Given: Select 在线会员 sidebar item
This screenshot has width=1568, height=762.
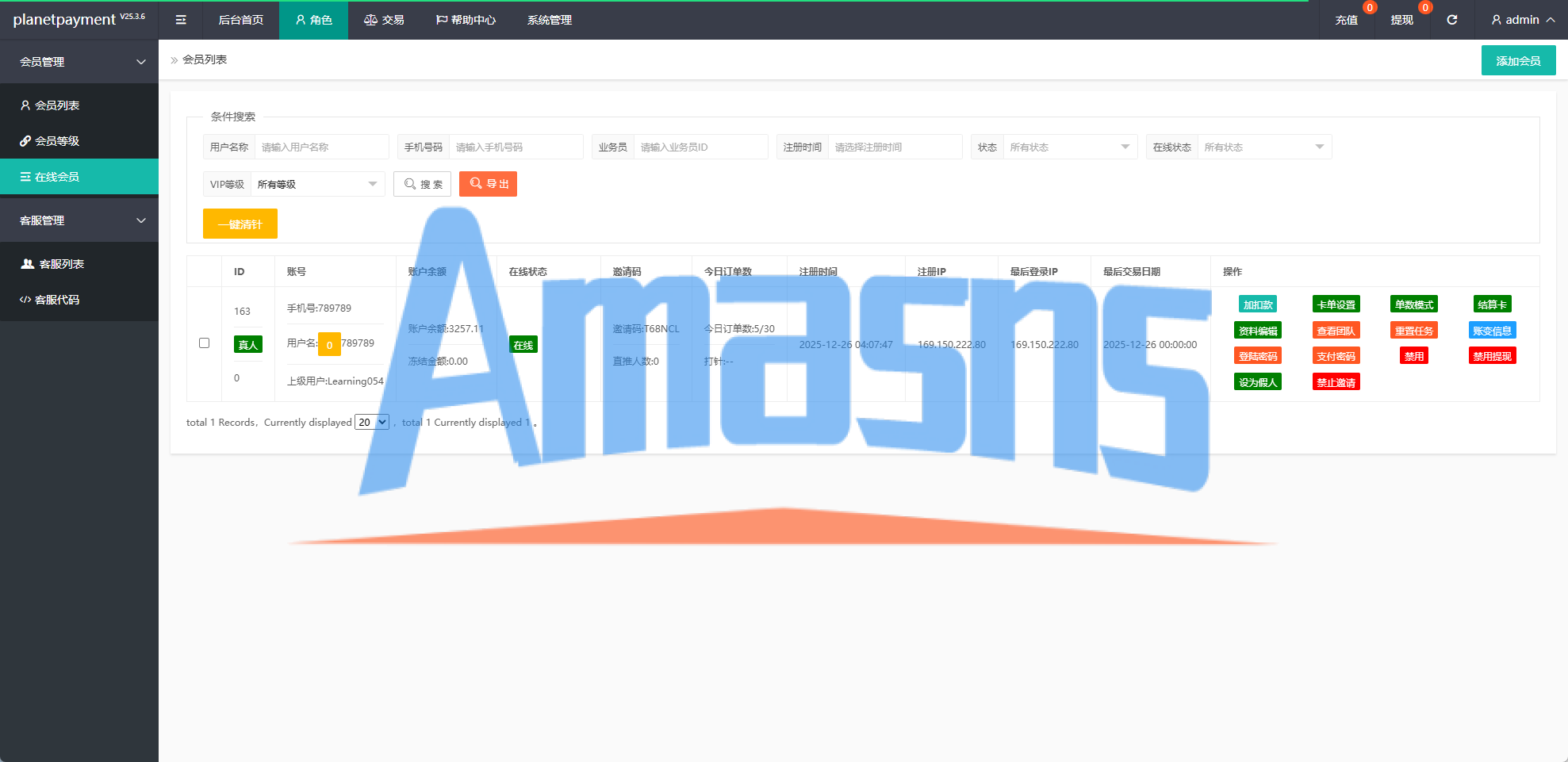Looking at the screenshot, I should click(x=79, y=177).
